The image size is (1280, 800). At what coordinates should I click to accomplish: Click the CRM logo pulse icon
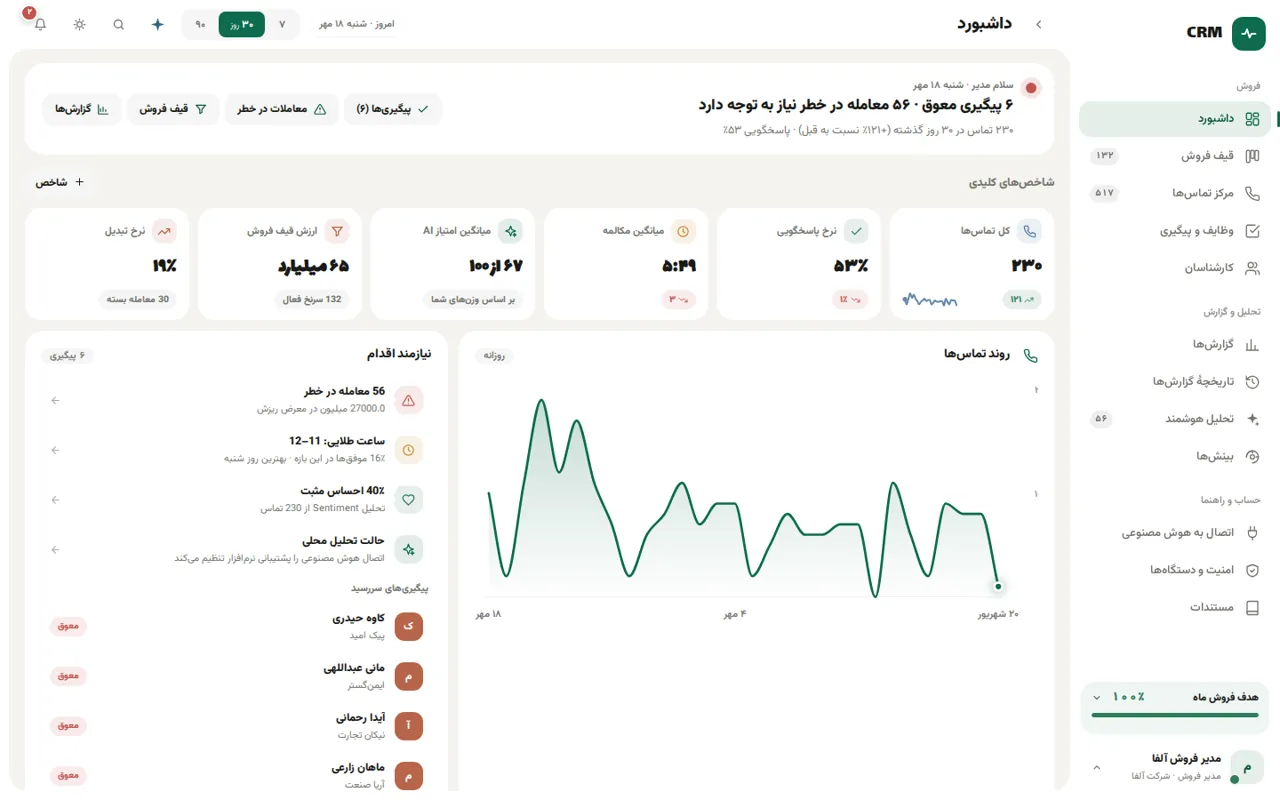click(x=1248, y=33)
